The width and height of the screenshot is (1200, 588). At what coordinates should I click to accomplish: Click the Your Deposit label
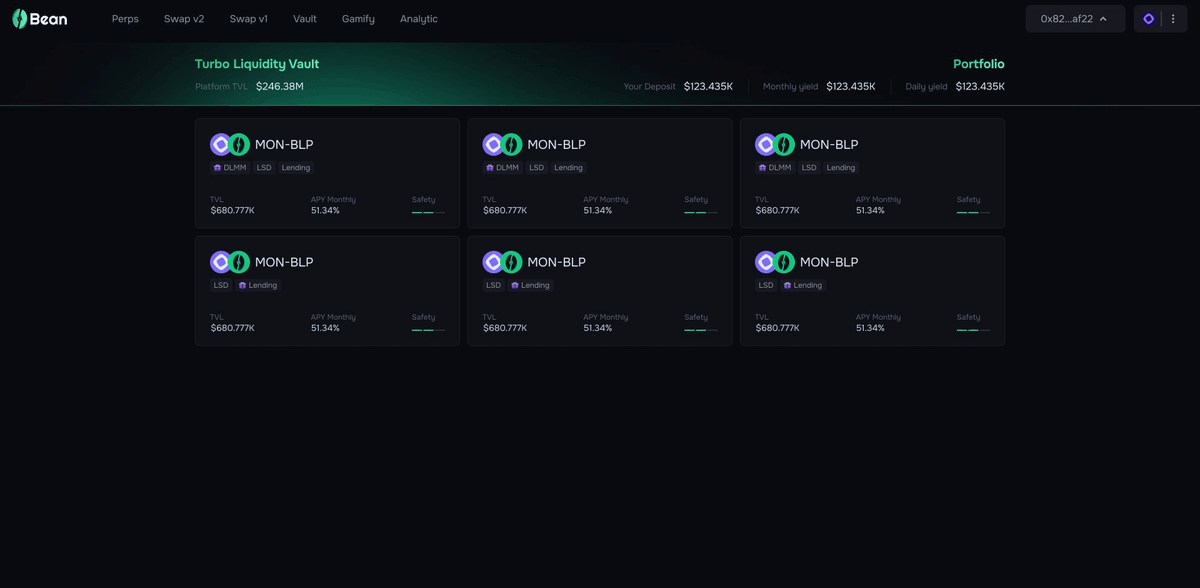[650, 87]
